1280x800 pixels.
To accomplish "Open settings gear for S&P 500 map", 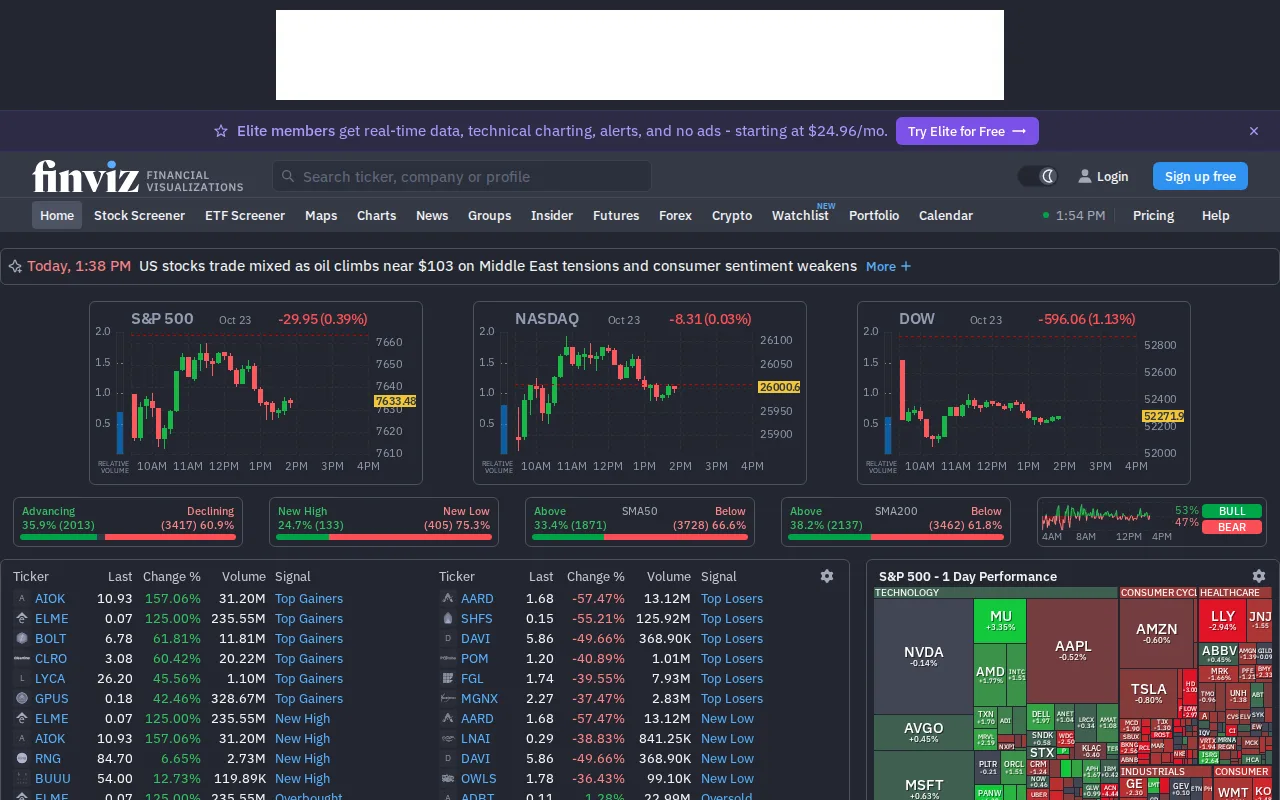I will coord(1259,576).
